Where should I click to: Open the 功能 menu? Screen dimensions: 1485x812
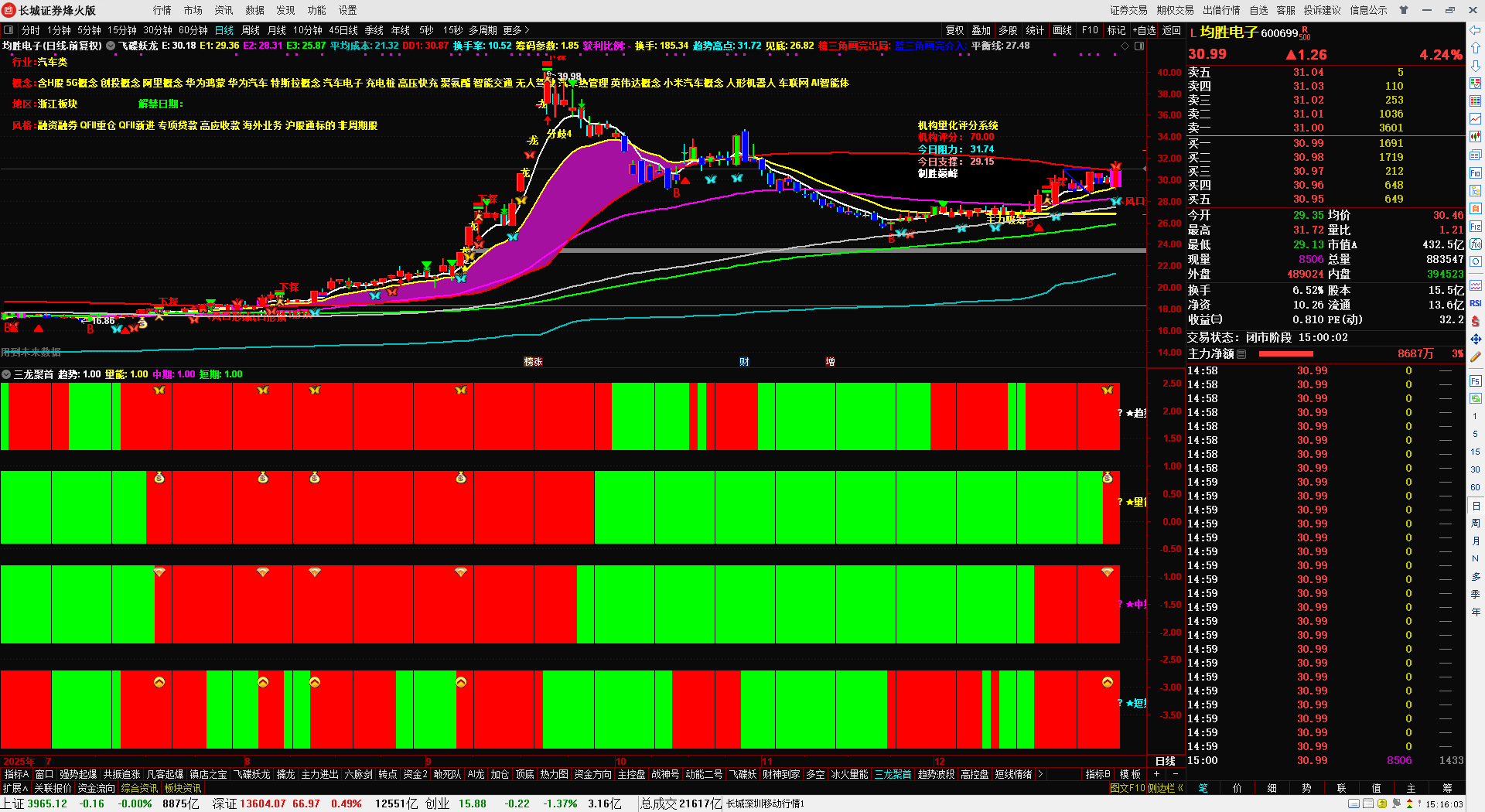pos(317,10)
